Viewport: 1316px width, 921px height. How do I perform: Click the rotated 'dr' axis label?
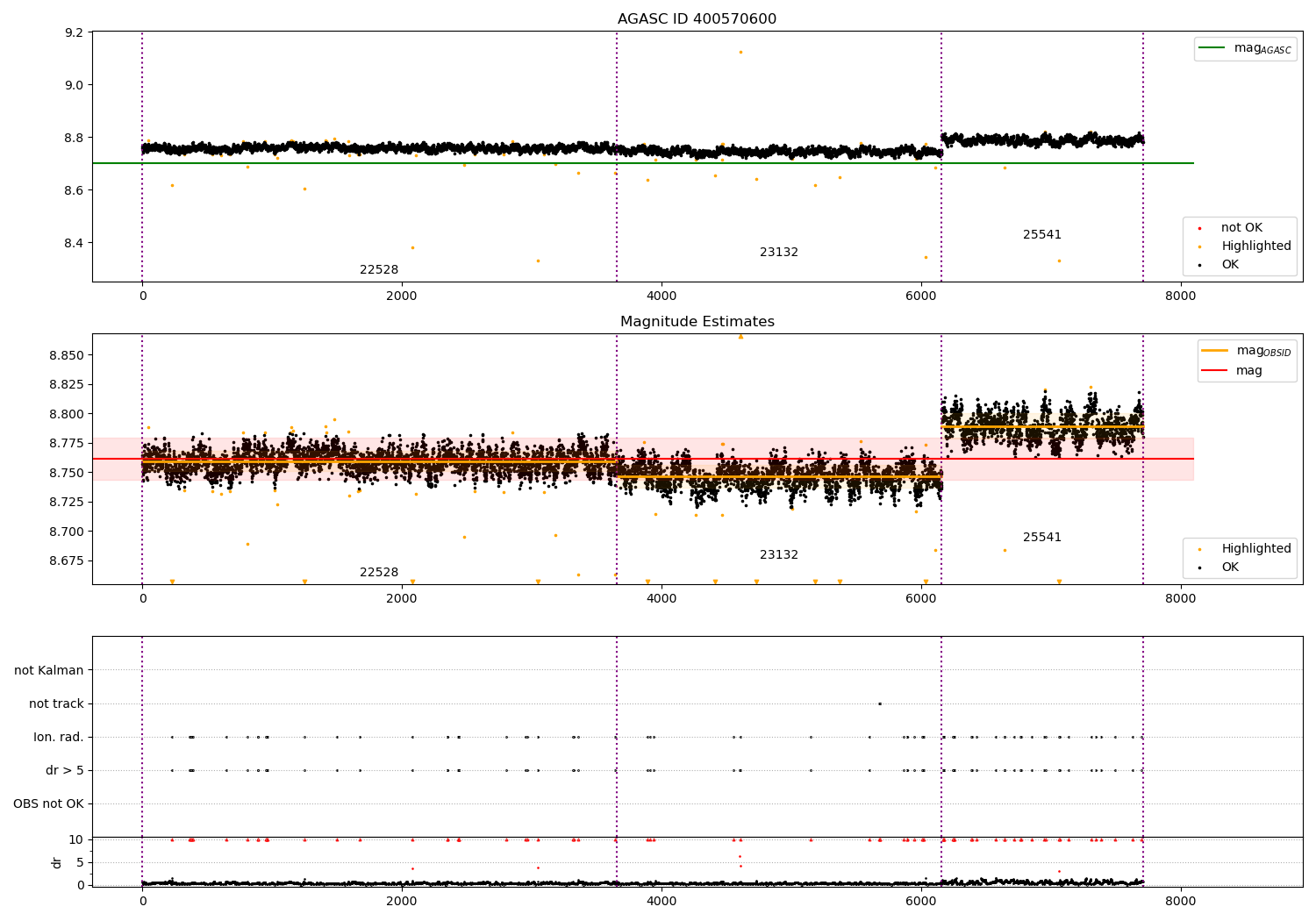[57, 862]
